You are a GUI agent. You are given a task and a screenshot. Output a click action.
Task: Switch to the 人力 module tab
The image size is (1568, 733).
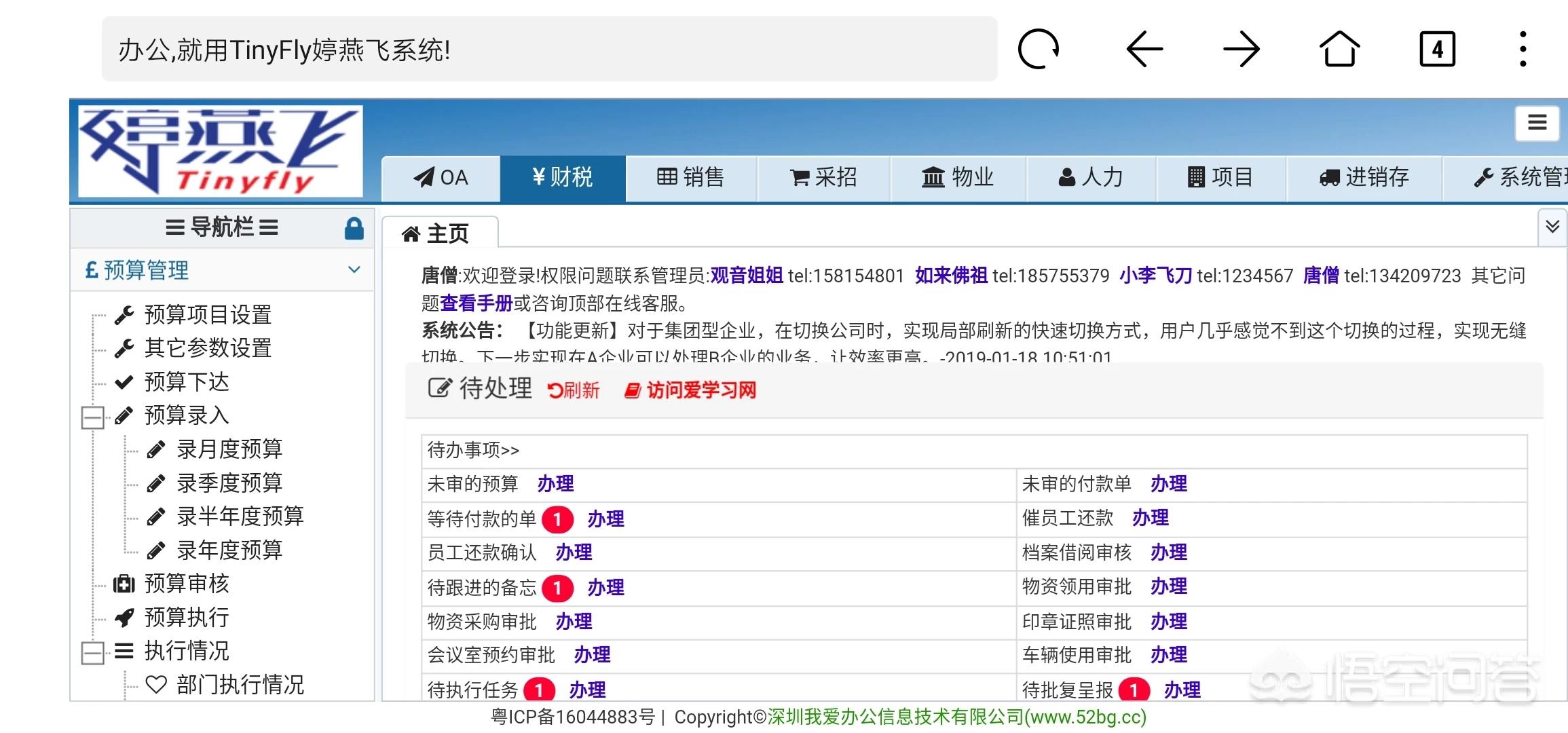pos(1091,178)
